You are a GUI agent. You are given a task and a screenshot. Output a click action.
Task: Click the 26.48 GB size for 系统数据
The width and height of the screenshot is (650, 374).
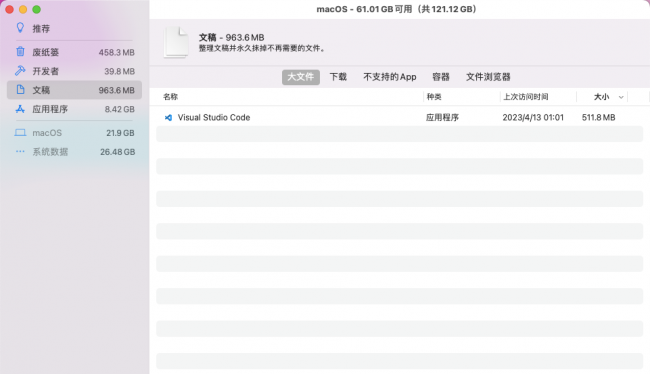click(x=118, y=152)
